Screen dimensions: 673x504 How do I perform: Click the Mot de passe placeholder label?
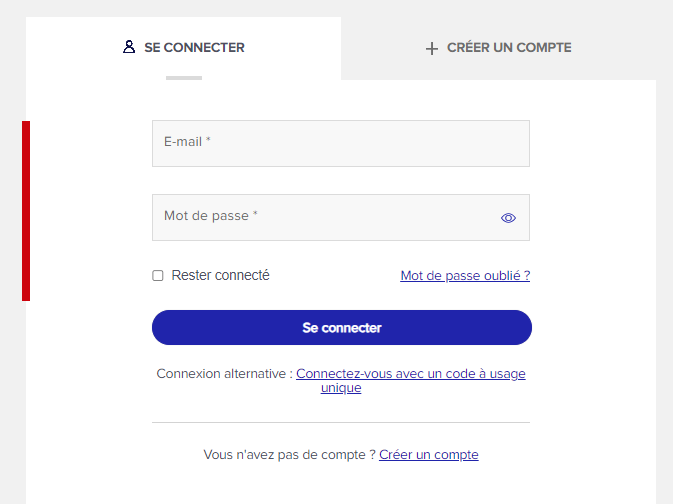pos(211,216)
